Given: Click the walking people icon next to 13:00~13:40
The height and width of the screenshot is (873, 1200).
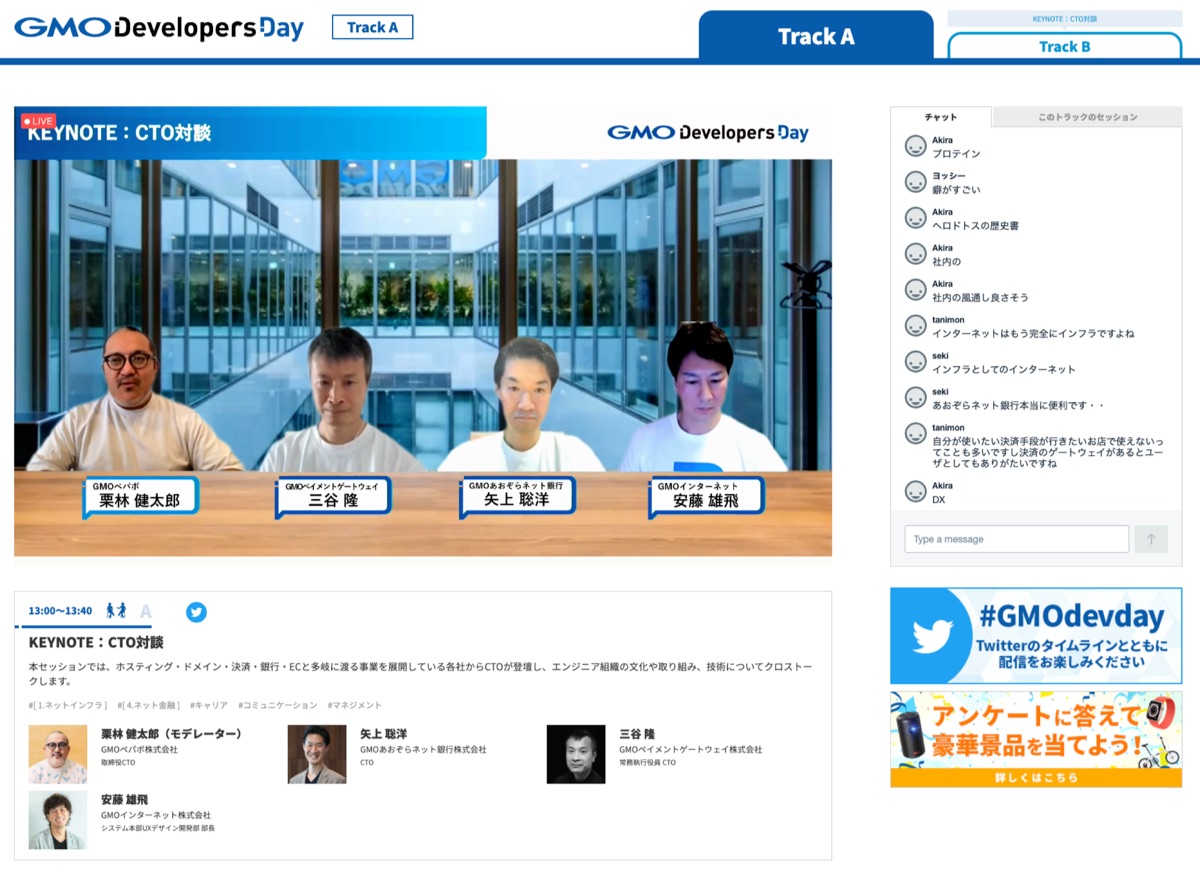Looking at the screenshot, I should [116, 611].
